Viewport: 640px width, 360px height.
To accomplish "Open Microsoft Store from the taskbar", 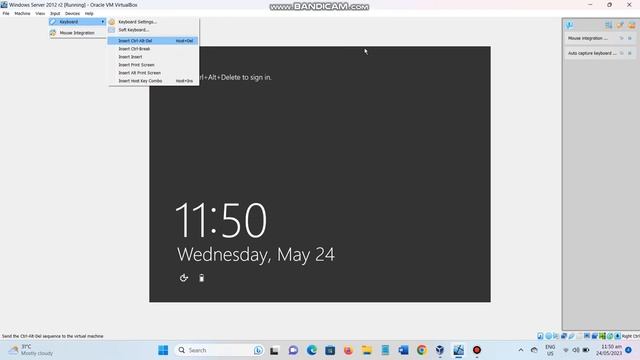I will [330, 350].
